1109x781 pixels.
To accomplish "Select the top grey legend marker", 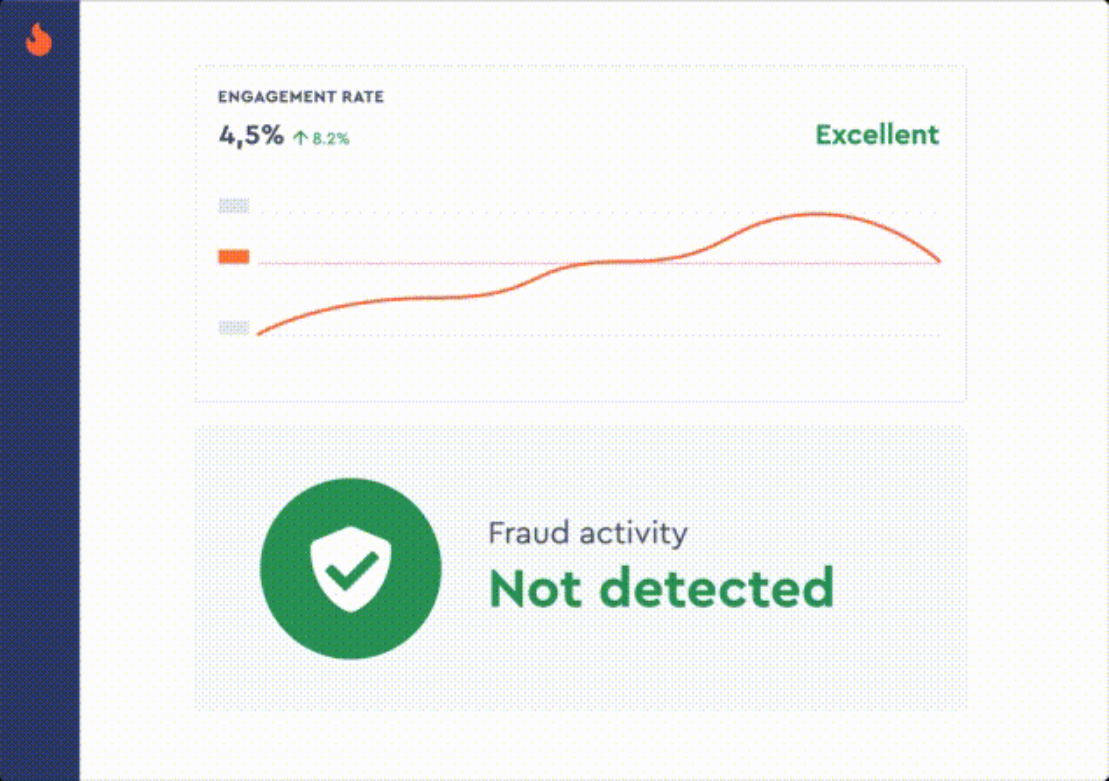I will pyautogui.click(x=234, y=206).
